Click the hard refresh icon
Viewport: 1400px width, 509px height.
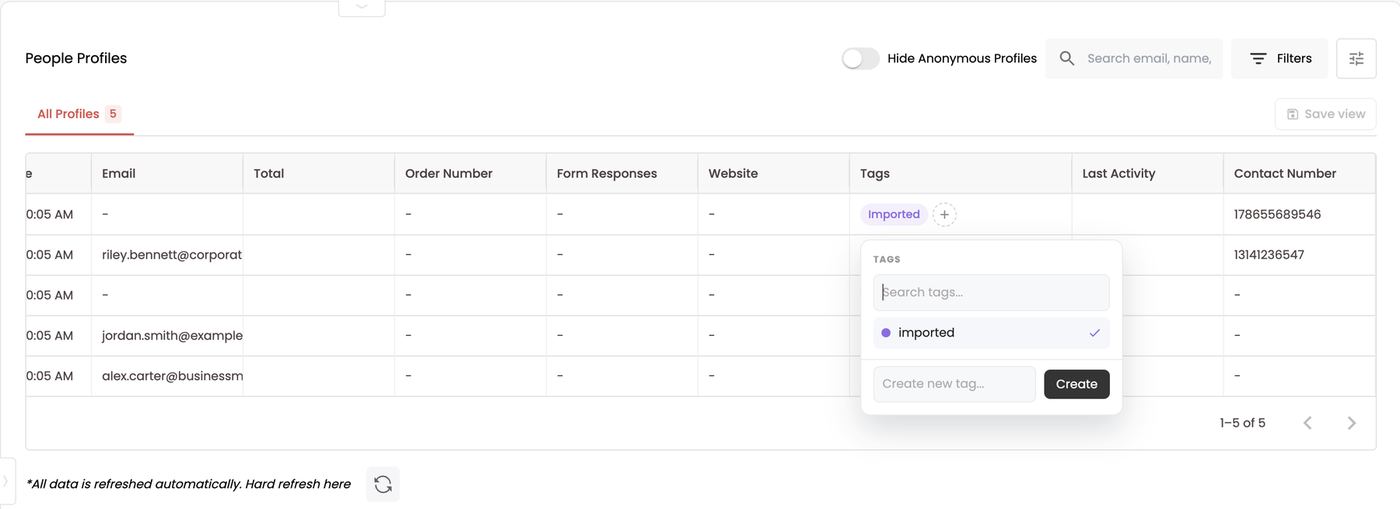point(383,485)
